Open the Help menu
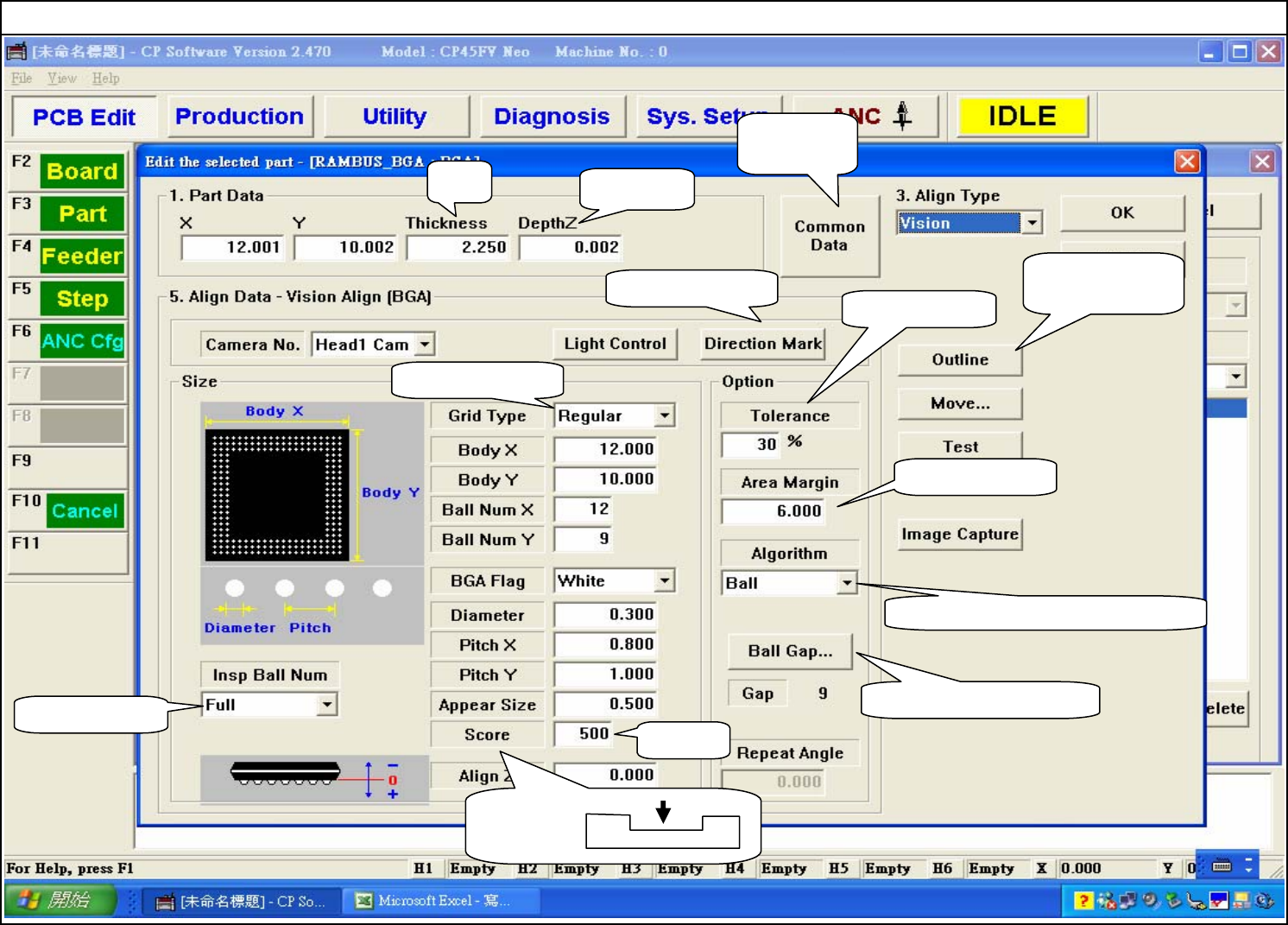The width and height of the screenshot is (1288, 925). click(x=105, y=79)
